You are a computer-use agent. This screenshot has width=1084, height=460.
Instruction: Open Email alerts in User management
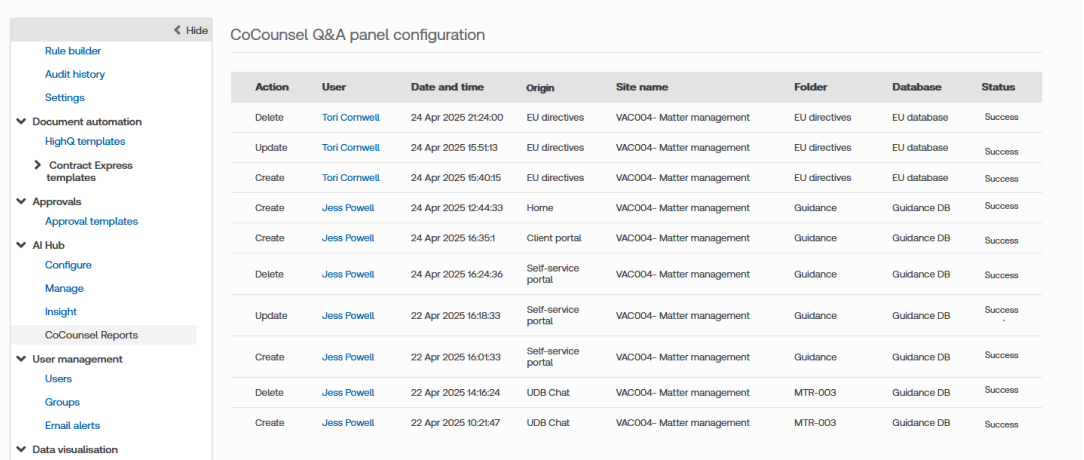[x=72, y=425]
